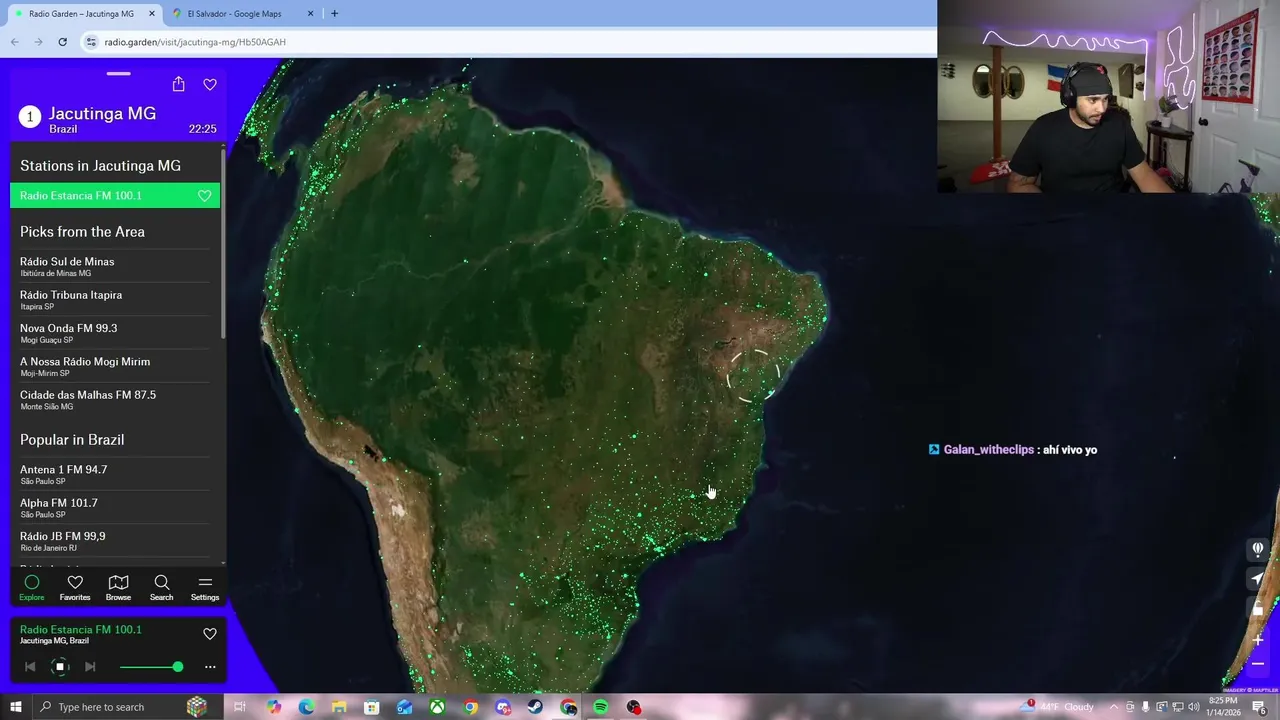Open the speaker volume tray icon
The width and height of the screenshot is (1280, 720).
1193,707
